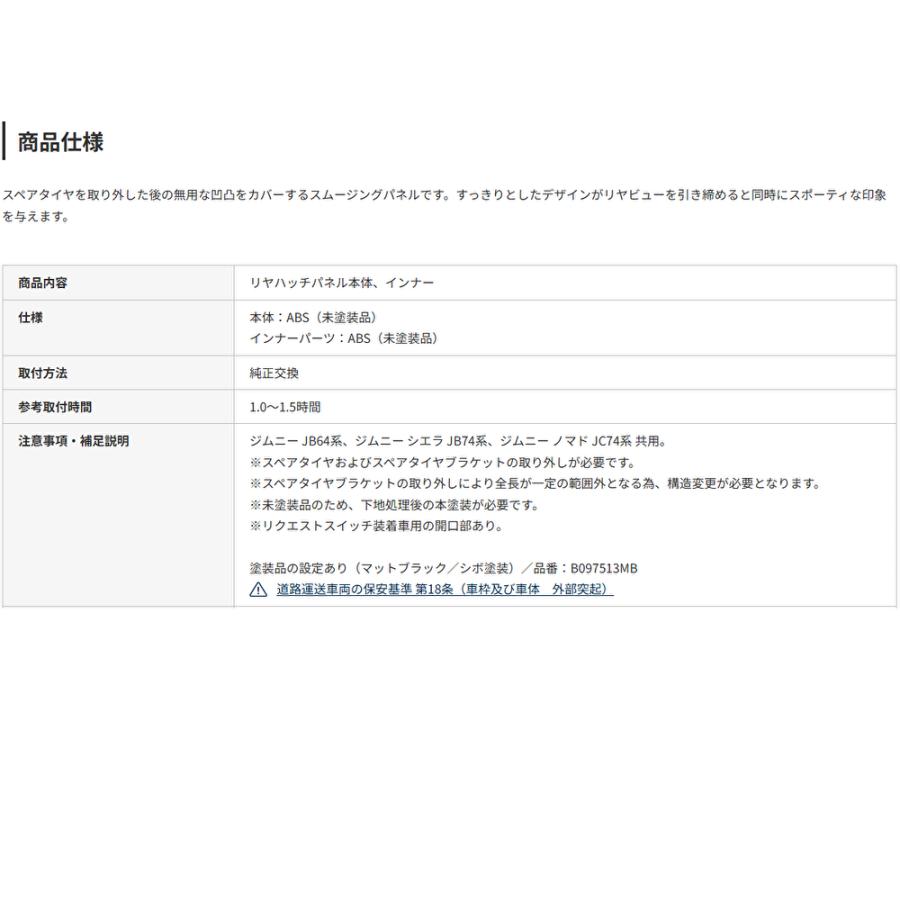The image size is (900, 900).
Task: Select the 商品仕様 section heading
Action: coord(61,142)
